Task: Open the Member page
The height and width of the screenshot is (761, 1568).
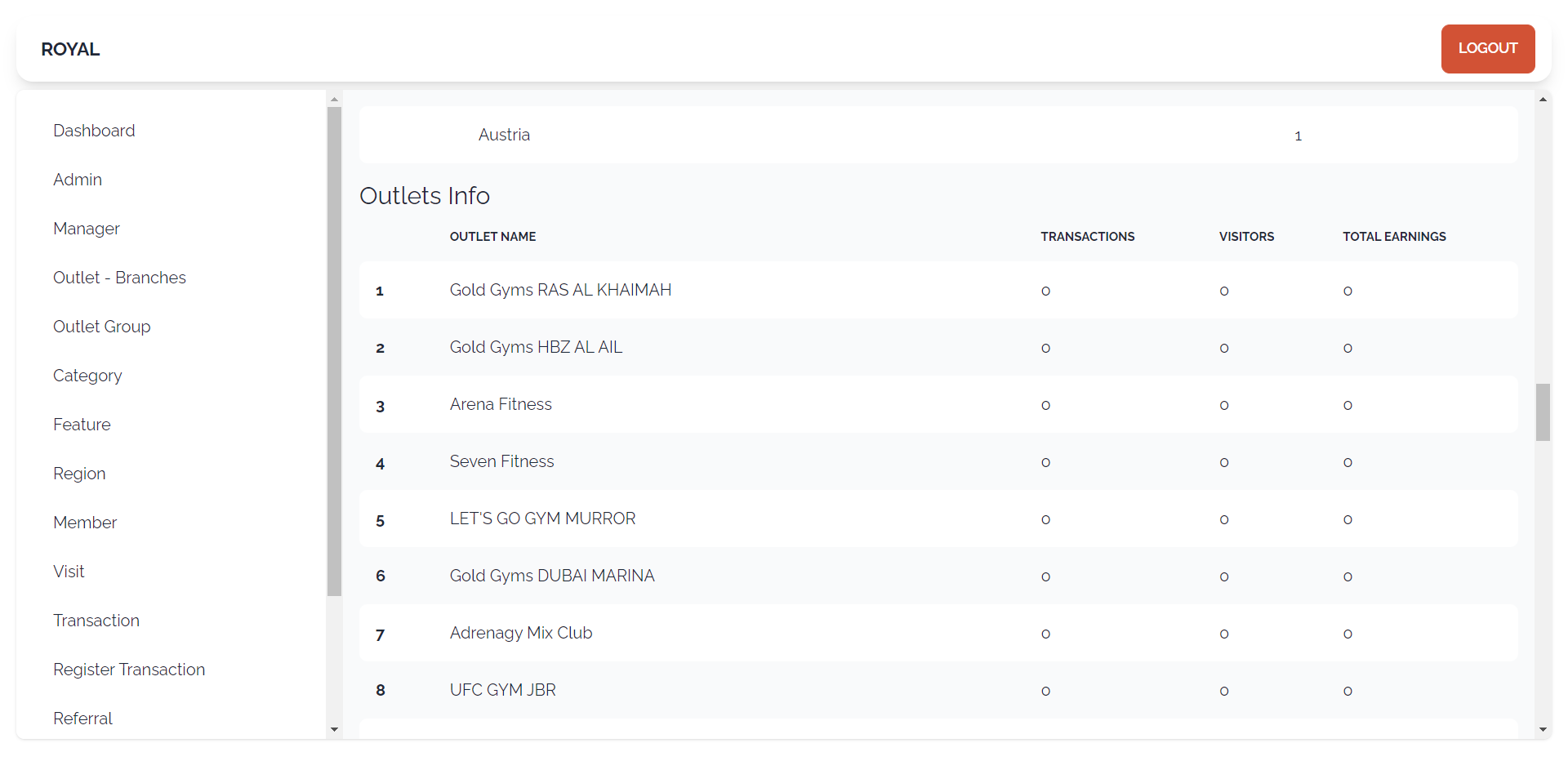Action: click(85, 523)
